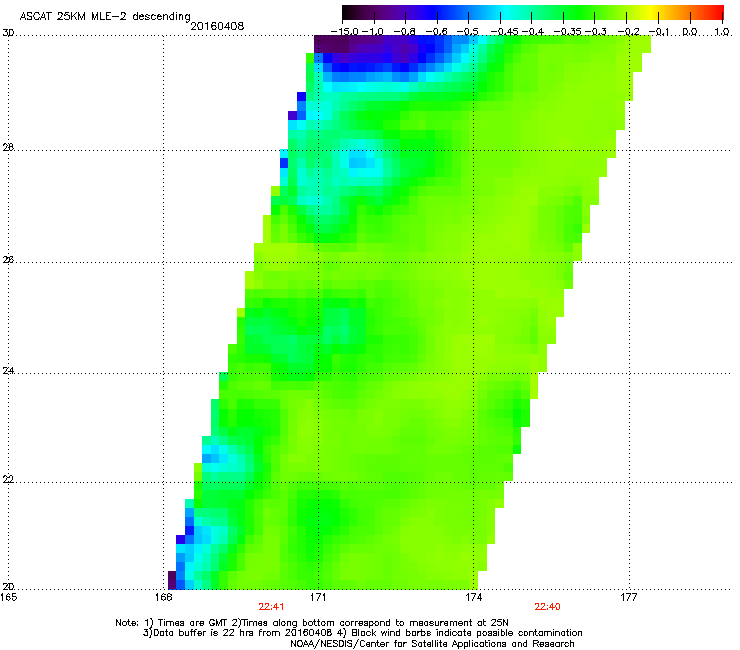Screen dimensions: 740x650
Task: Click the -0.3 color scale label
Action: (596, 32)
